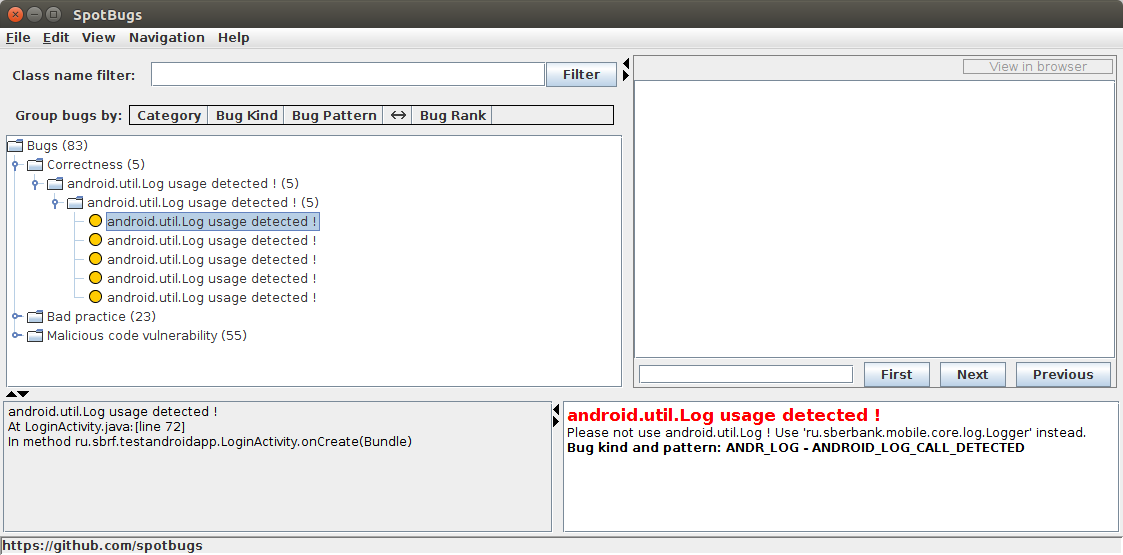Click the empty source code view area

(874, 218)
